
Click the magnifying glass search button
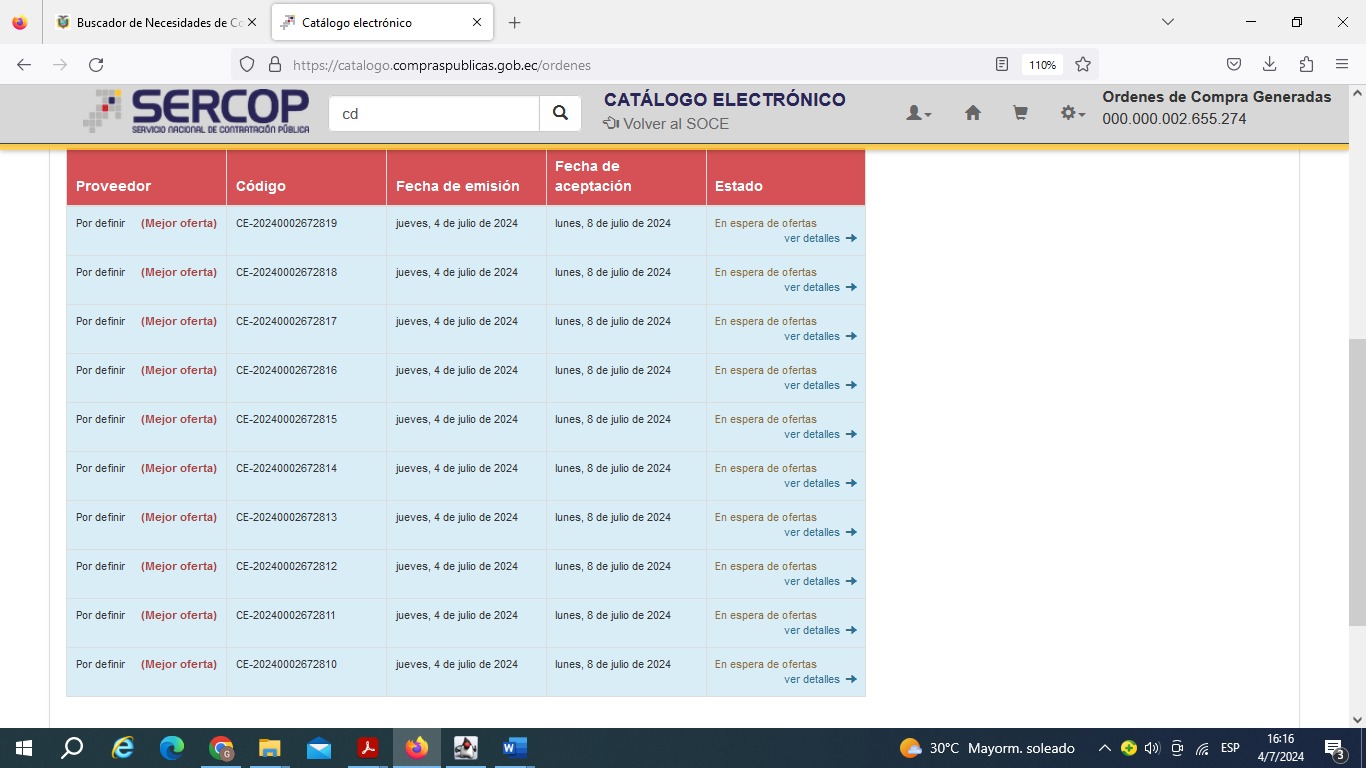pos(560,114)
